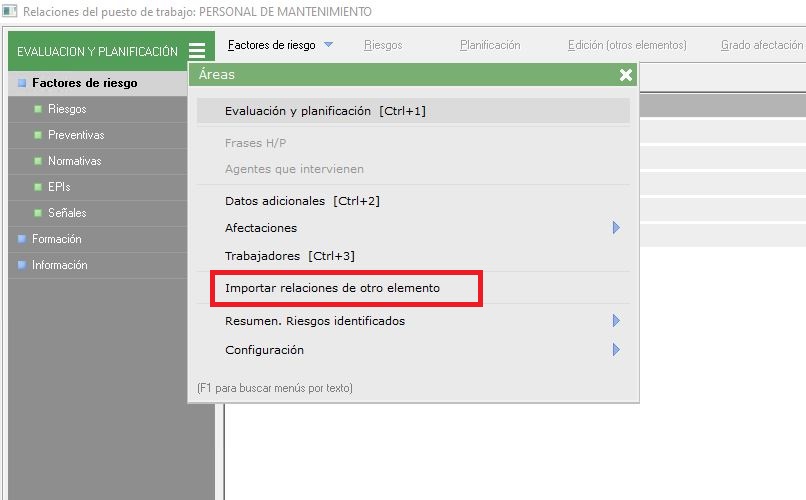Open the Grado afectación tab
The height and width of the screenshot is (500, 806).
click(761, 45)
